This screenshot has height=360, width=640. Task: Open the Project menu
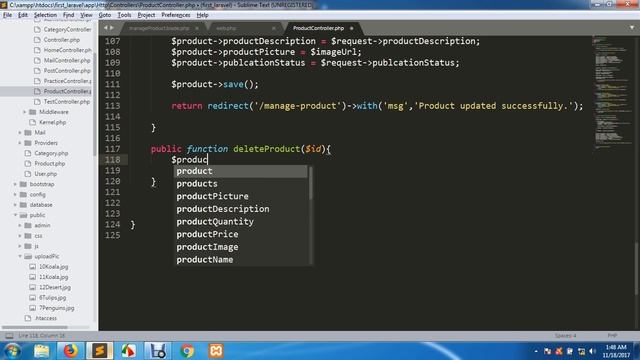click(146, 15)
